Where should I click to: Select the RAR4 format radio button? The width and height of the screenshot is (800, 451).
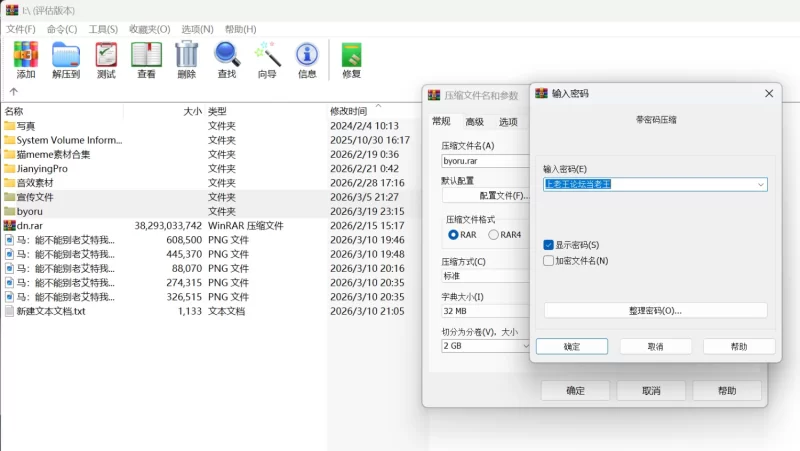[x=494, y=235]
